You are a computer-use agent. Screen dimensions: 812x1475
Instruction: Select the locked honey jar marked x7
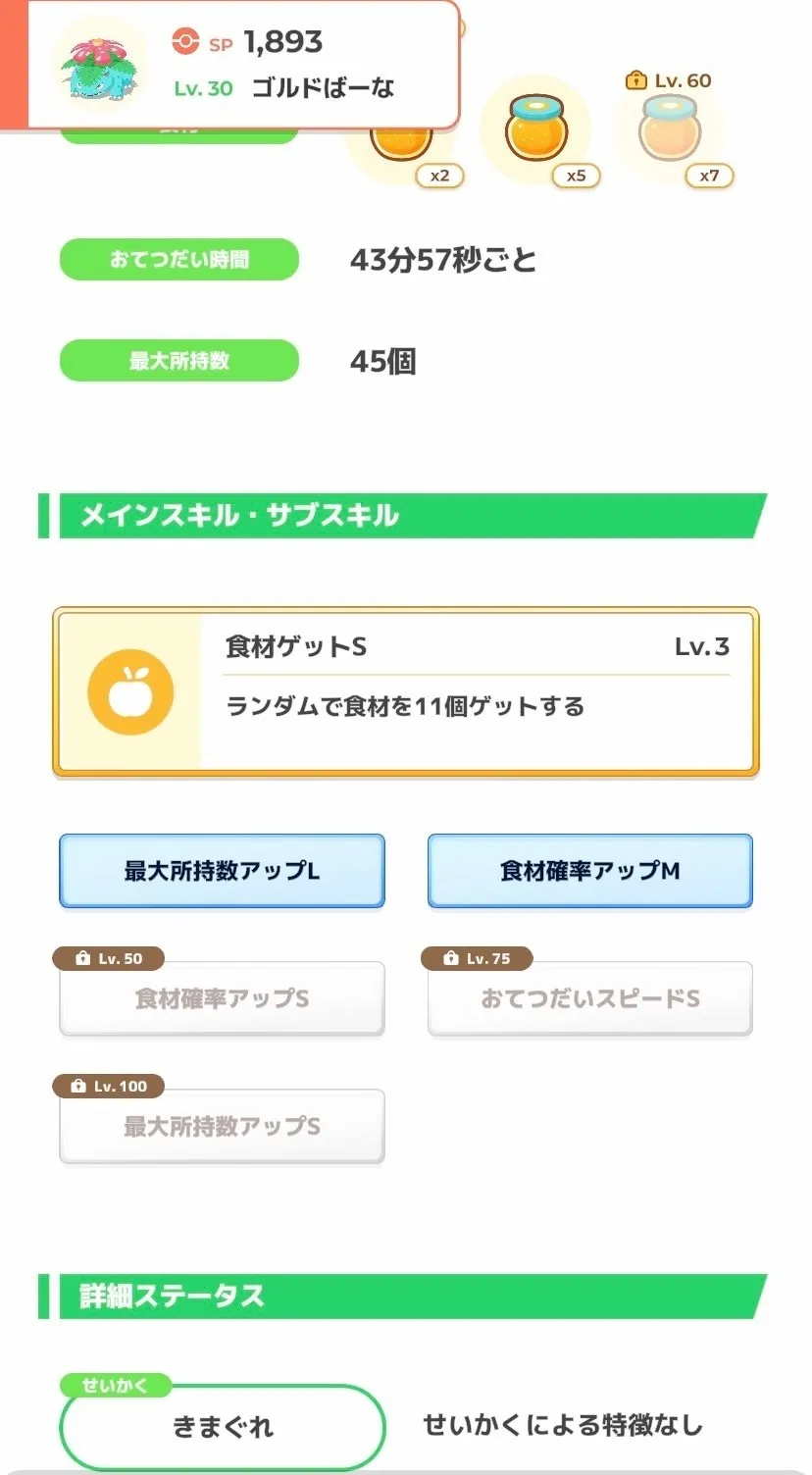point(670,129)
